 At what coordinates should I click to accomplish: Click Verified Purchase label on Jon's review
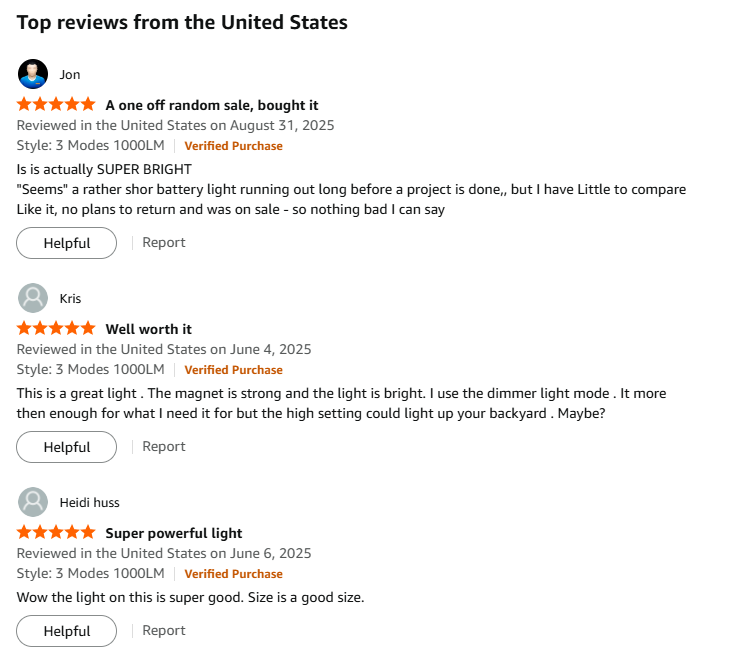point(233,146)
